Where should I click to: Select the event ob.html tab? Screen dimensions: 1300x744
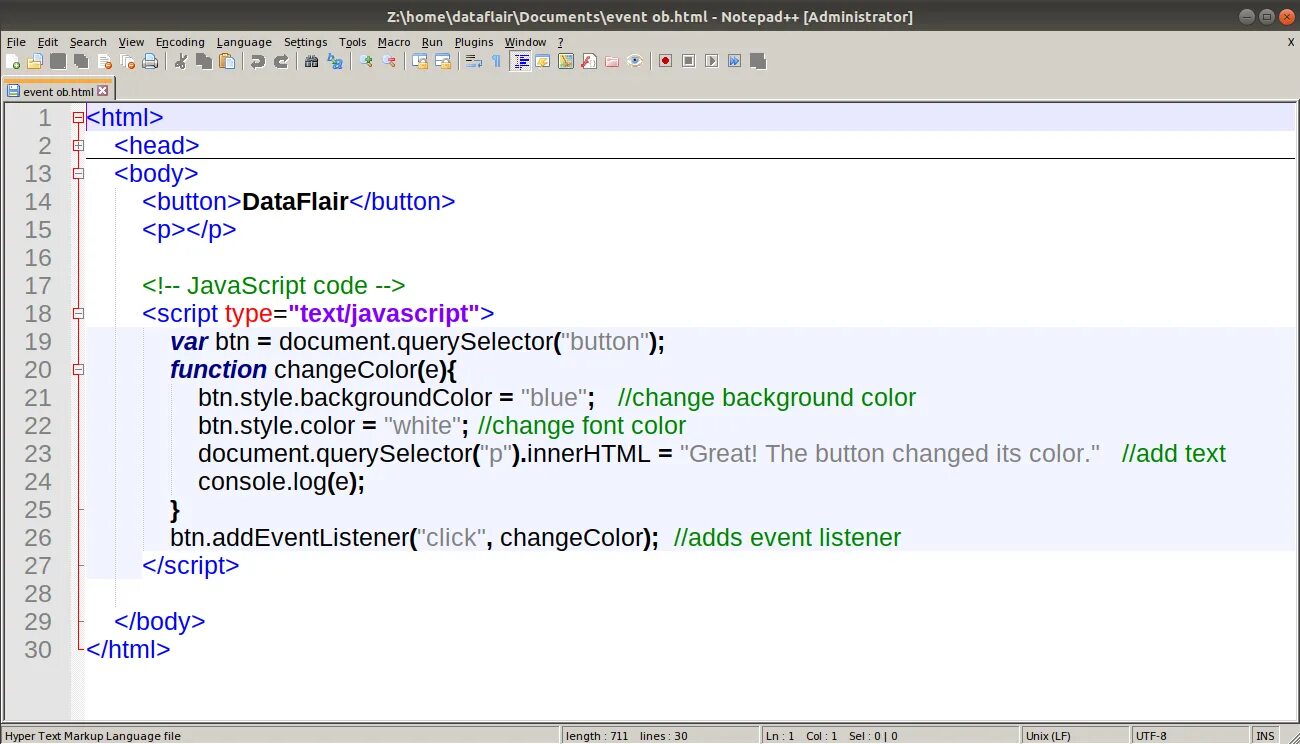point(57,91)
